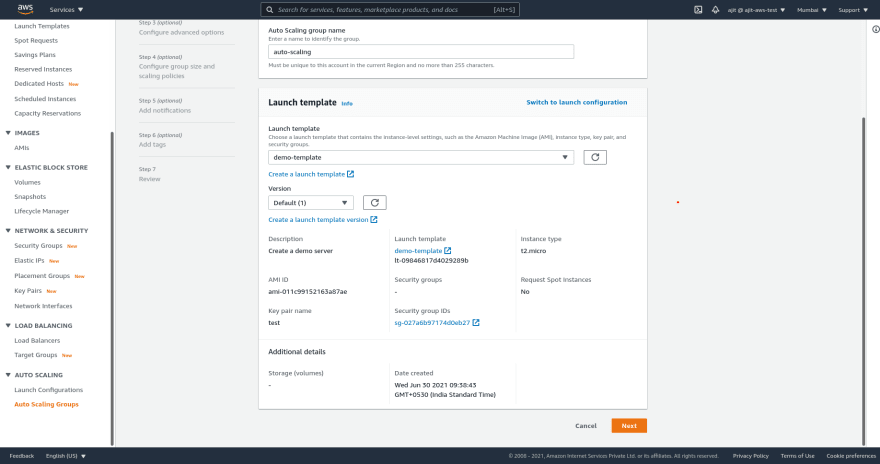Open Launch Configurations in sidebar

coord(48,389)
